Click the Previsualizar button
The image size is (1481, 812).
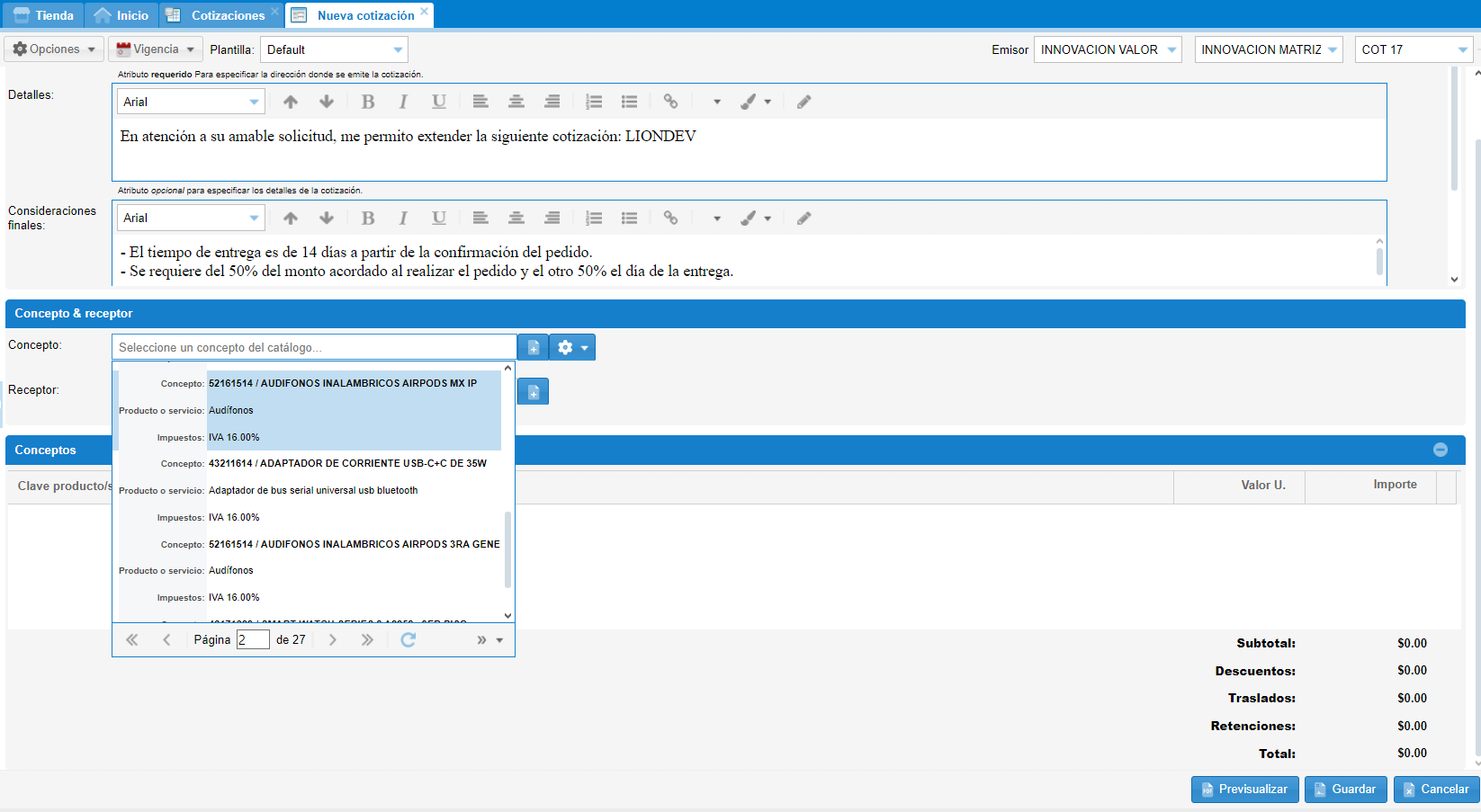pos(1244,790)
